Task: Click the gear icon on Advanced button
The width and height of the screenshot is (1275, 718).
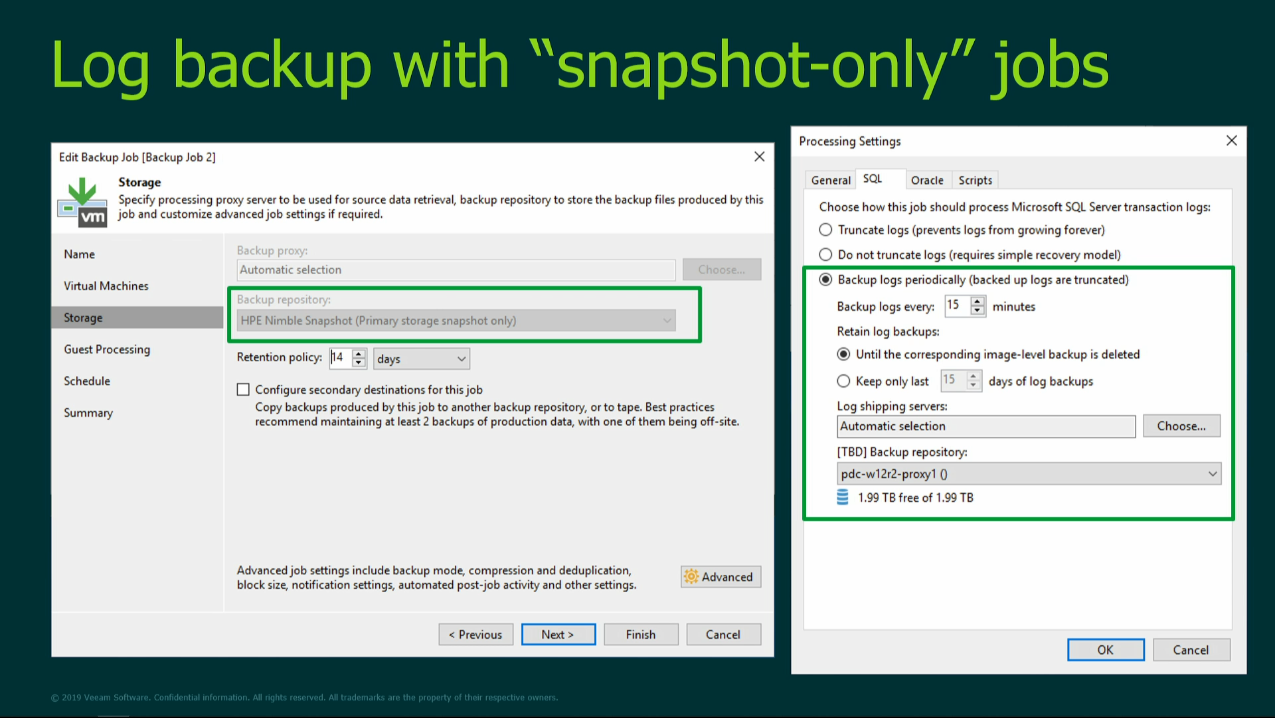Action: [691, 577]
